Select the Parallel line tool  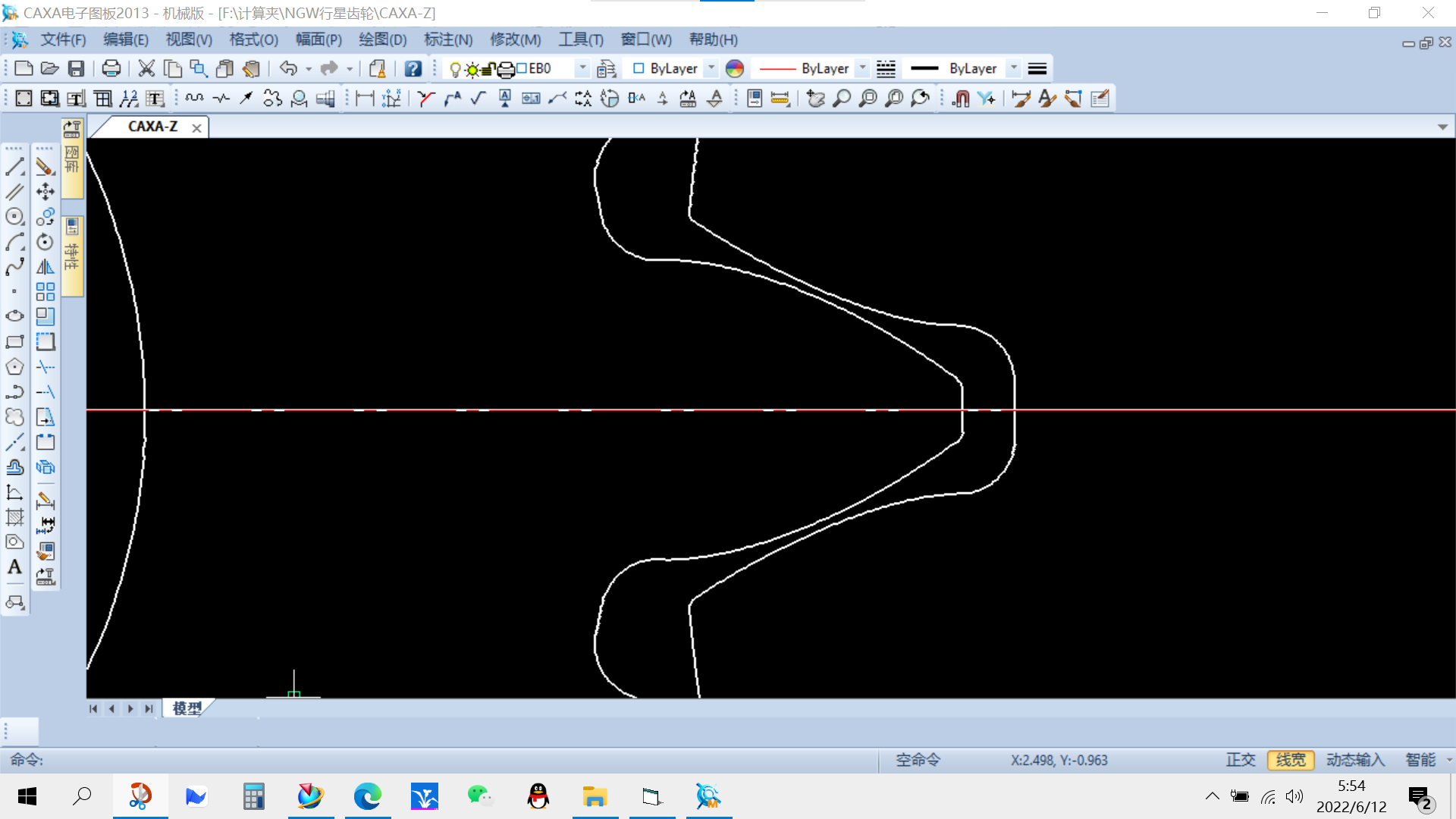click(x=15, y=192)
